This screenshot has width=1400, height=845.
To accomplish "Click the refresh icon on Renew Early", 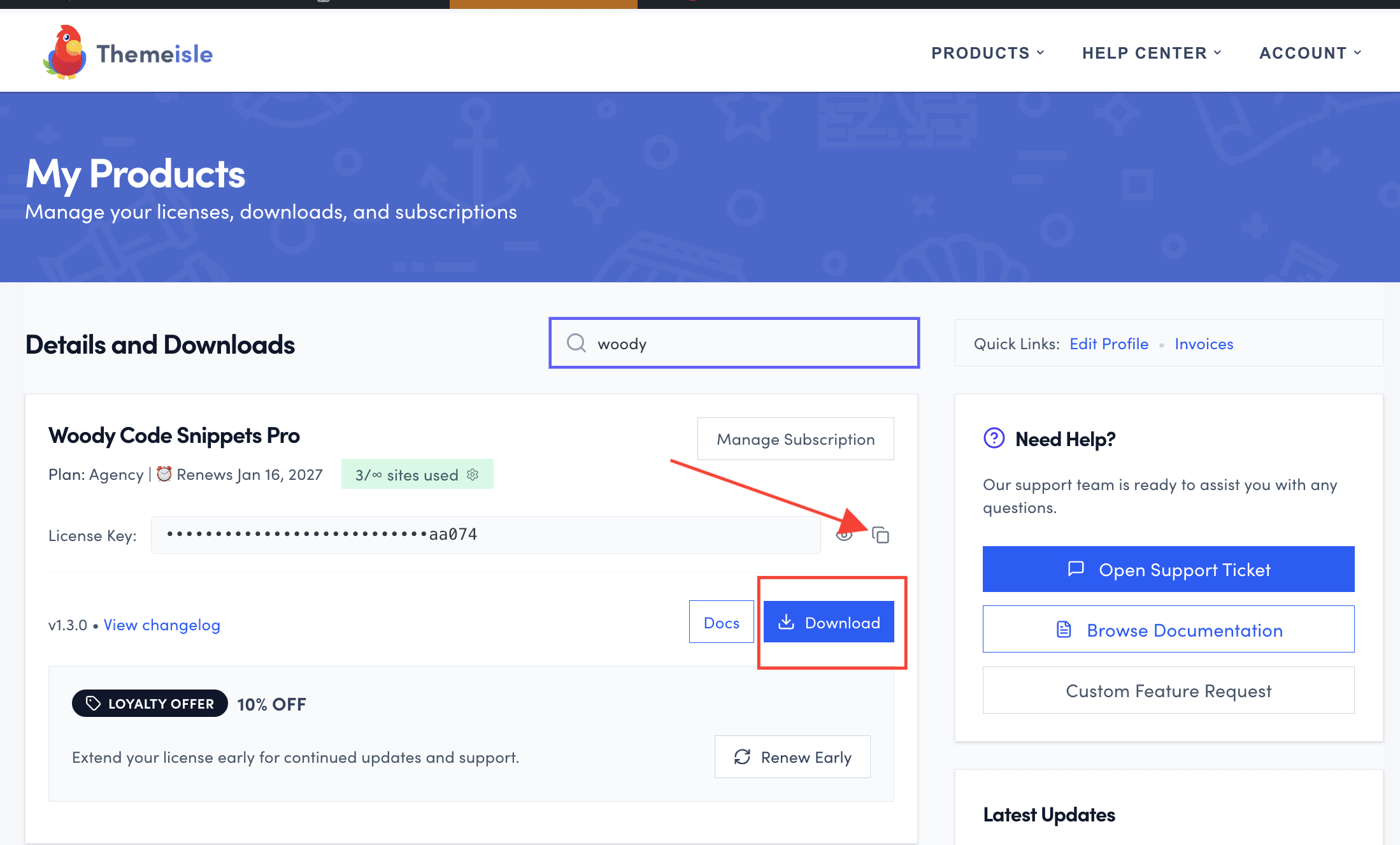I will point(742,757).
